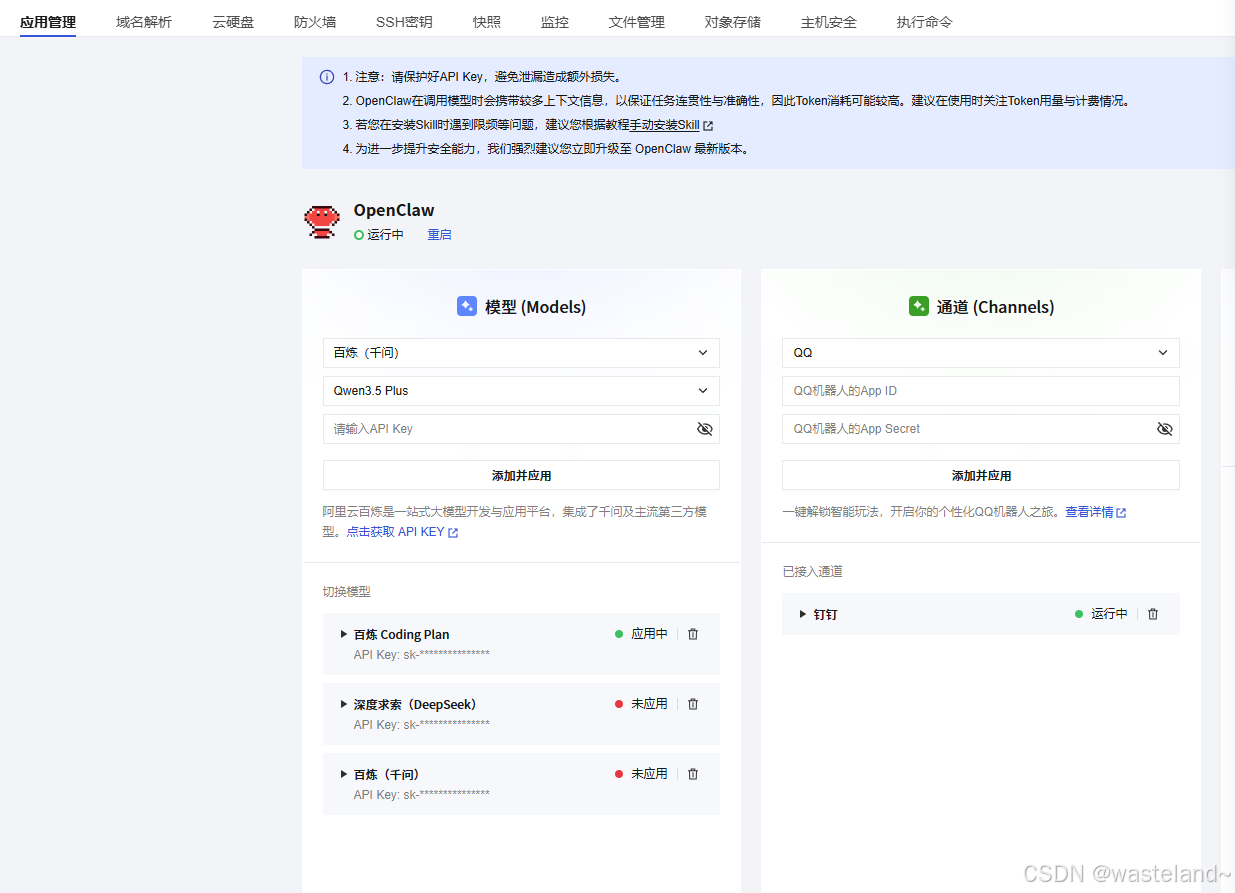Viewport: 1235px width, 893px height.
Task: Click the 通道 (Channels) heading
Action: tap(995, 307)
